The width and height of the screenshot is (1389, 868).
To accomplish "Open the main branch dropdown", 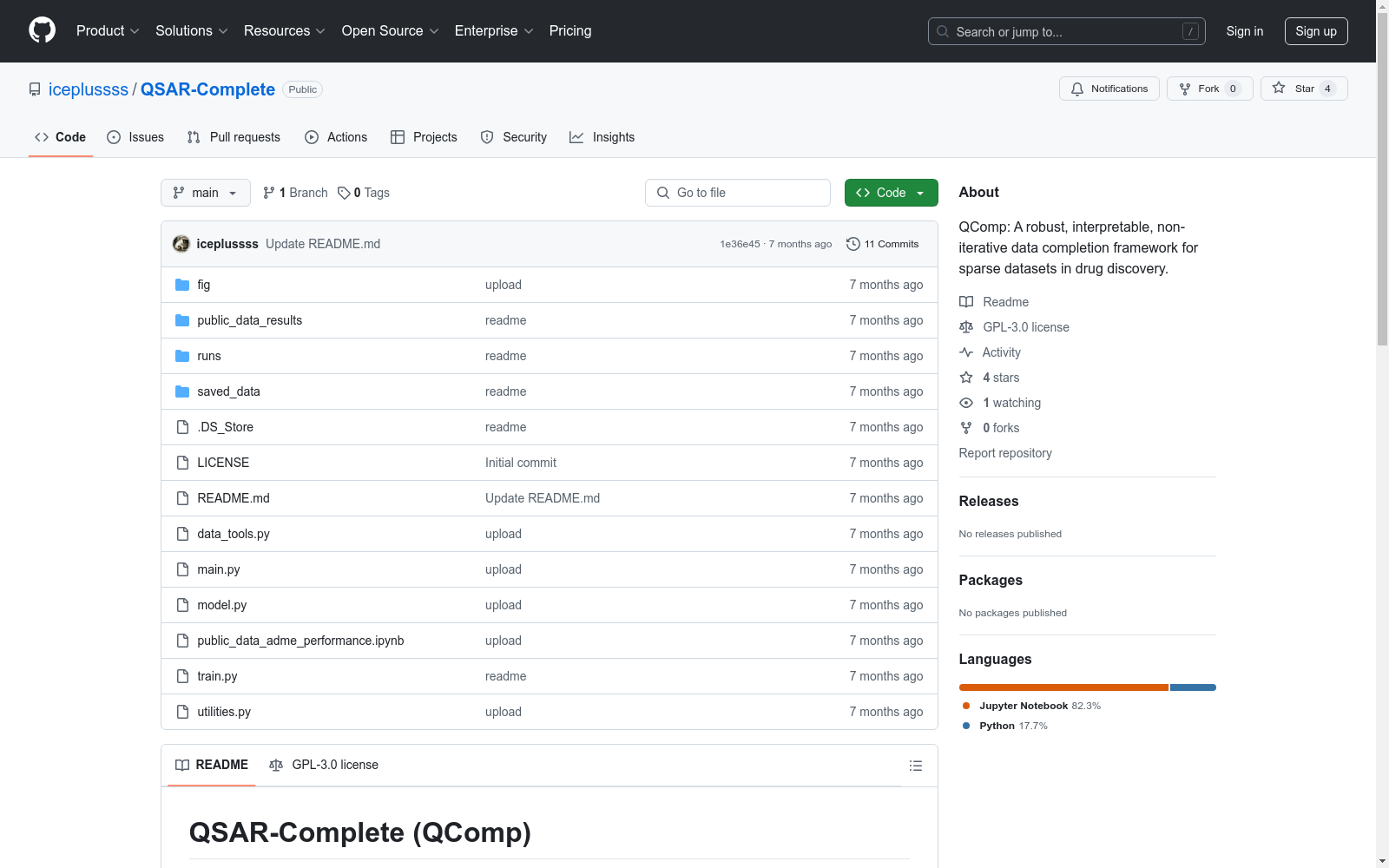I will (x=205, y=193).
